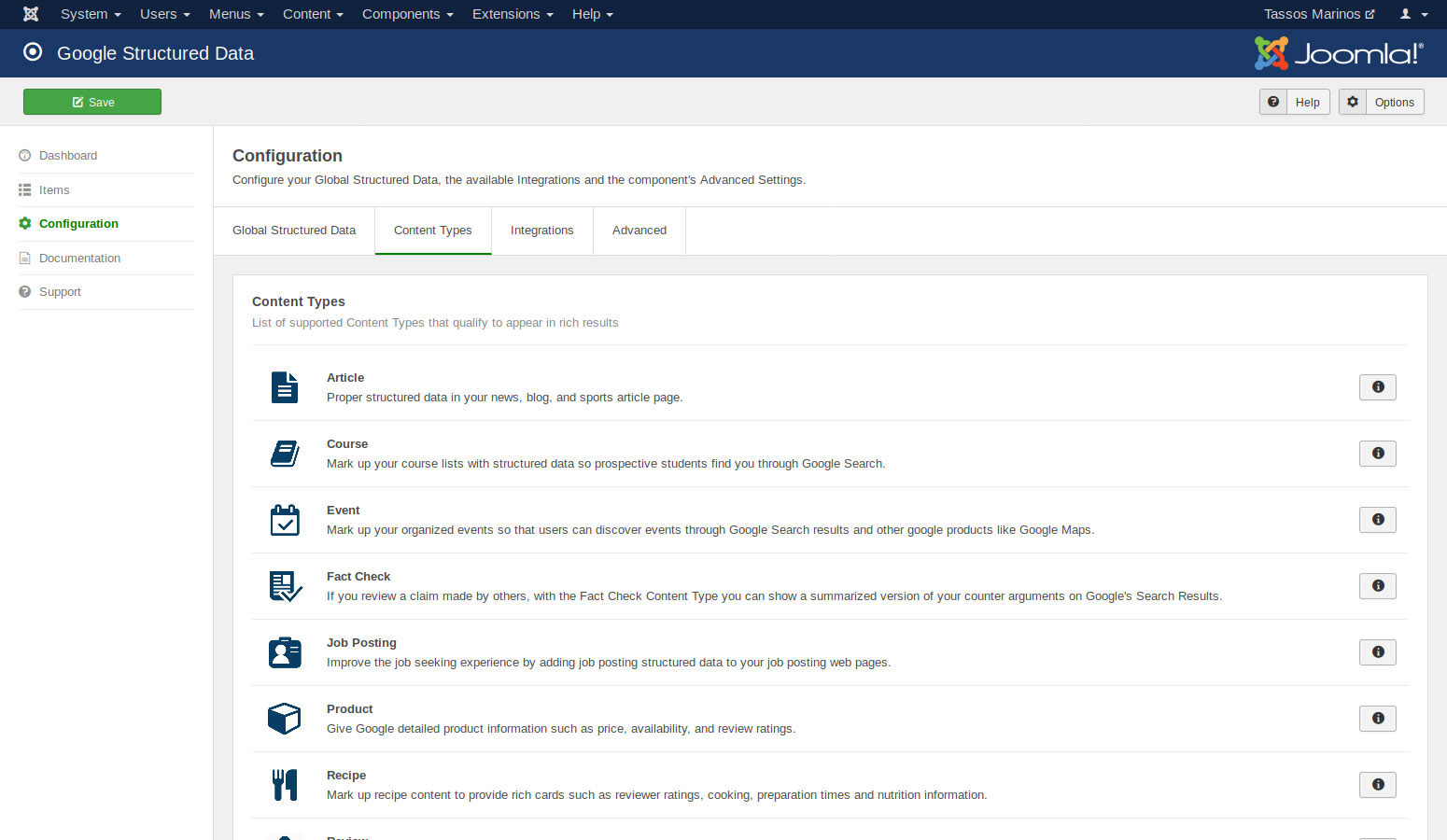Open the user account dropdown

click(1413, 14)
